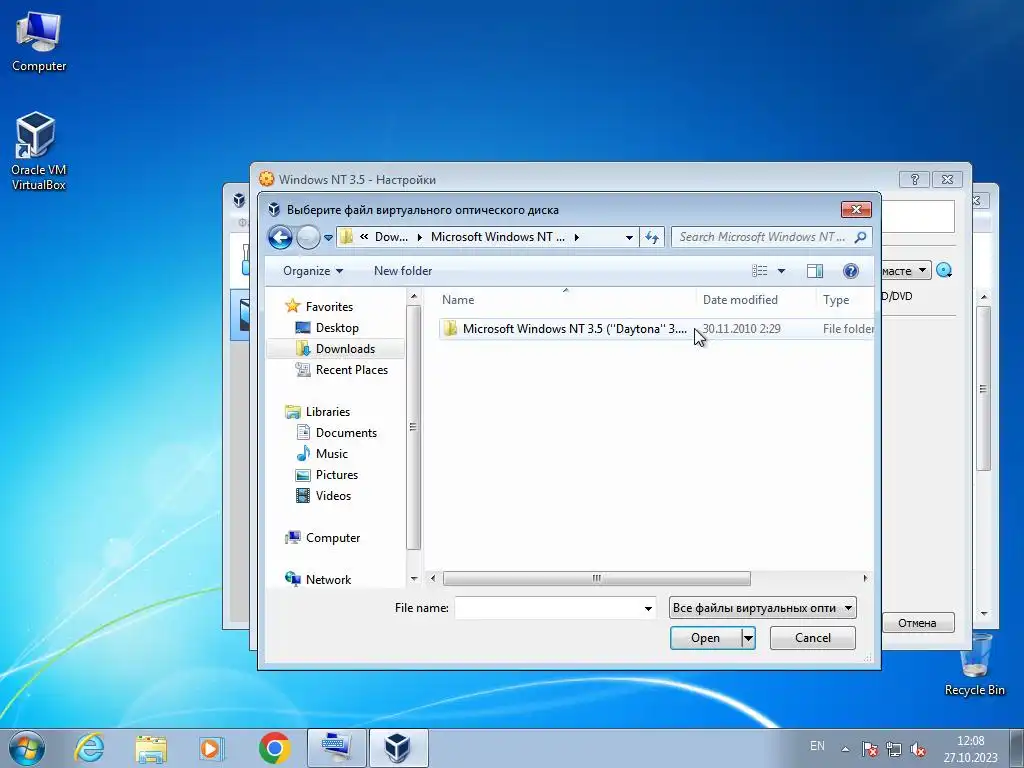Launch Internet Explorer from taskbar
This screenshot has height=768, width=1024.
(x=89, y=748)
